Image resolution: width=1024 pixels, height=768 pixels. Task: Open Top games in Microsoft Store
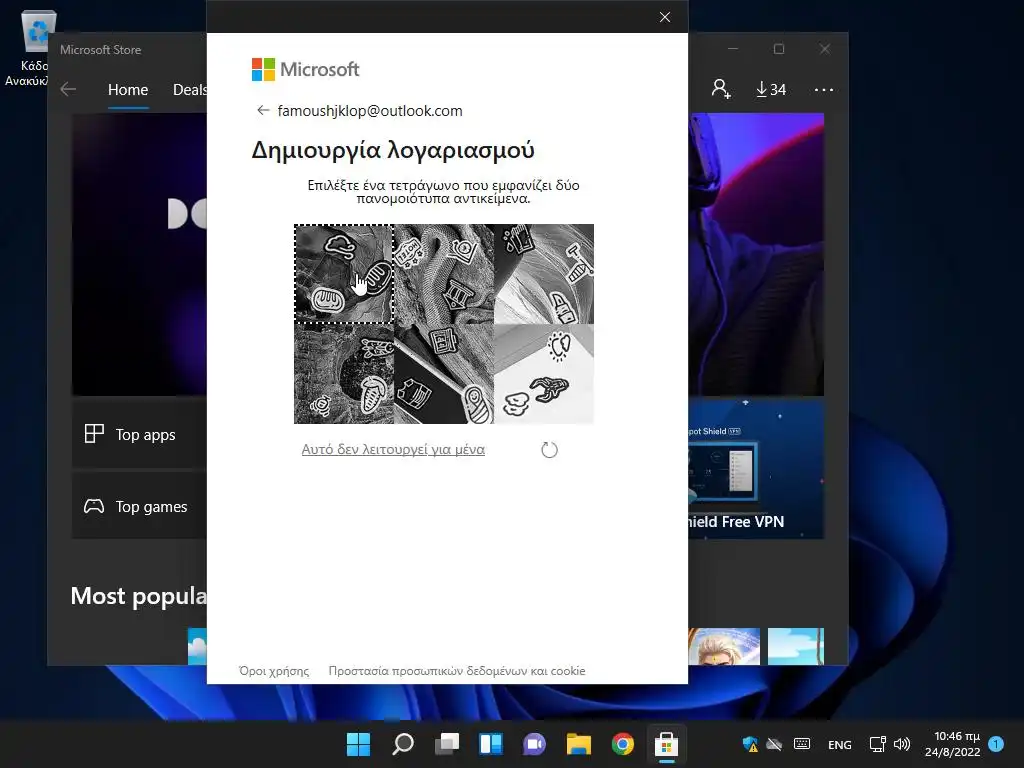[139, 506]
